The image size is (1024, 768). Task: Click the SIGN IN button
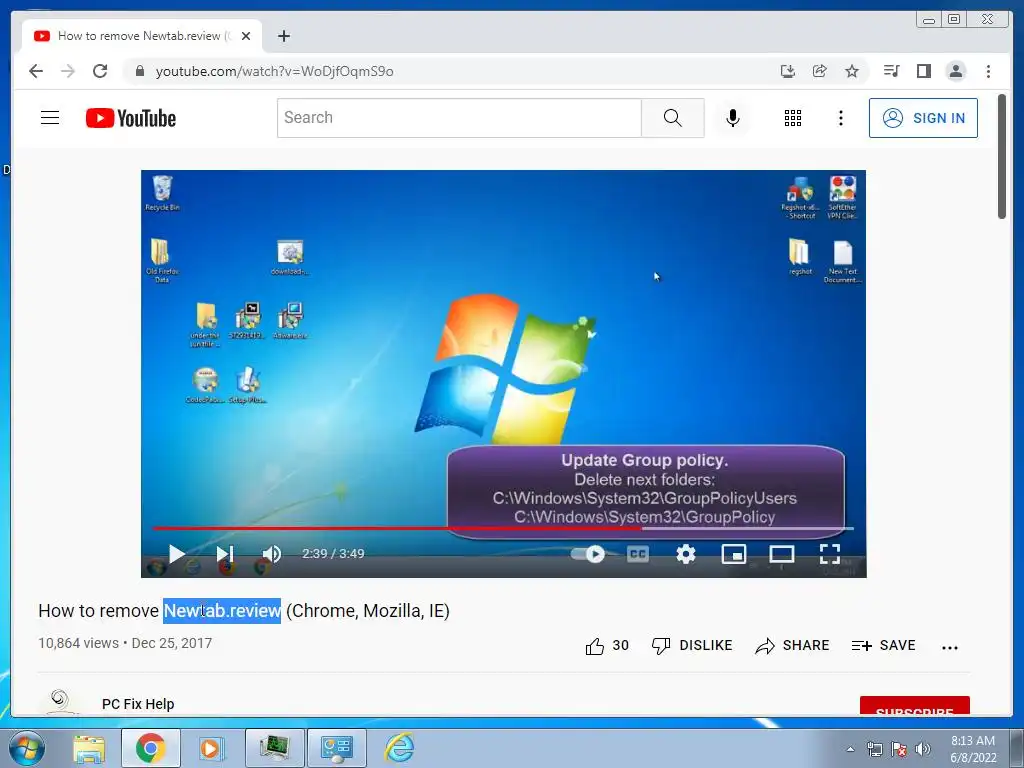(923, 118)
